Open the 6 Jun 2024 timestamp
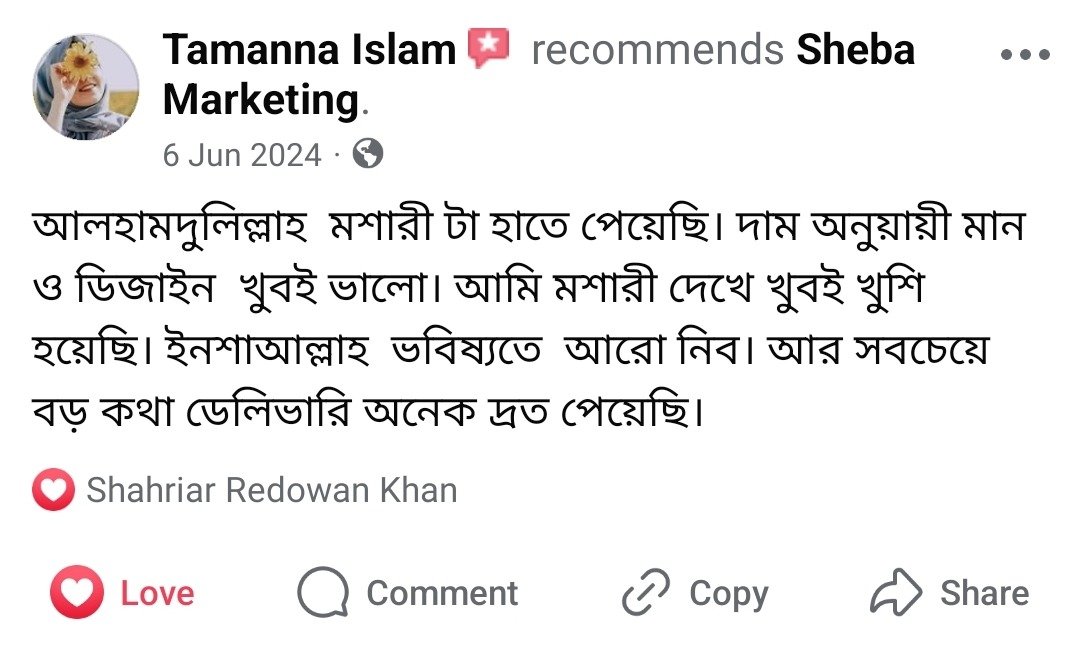Screen dimensions: 1080x653 pyautogui.click(x=242, y=155)
